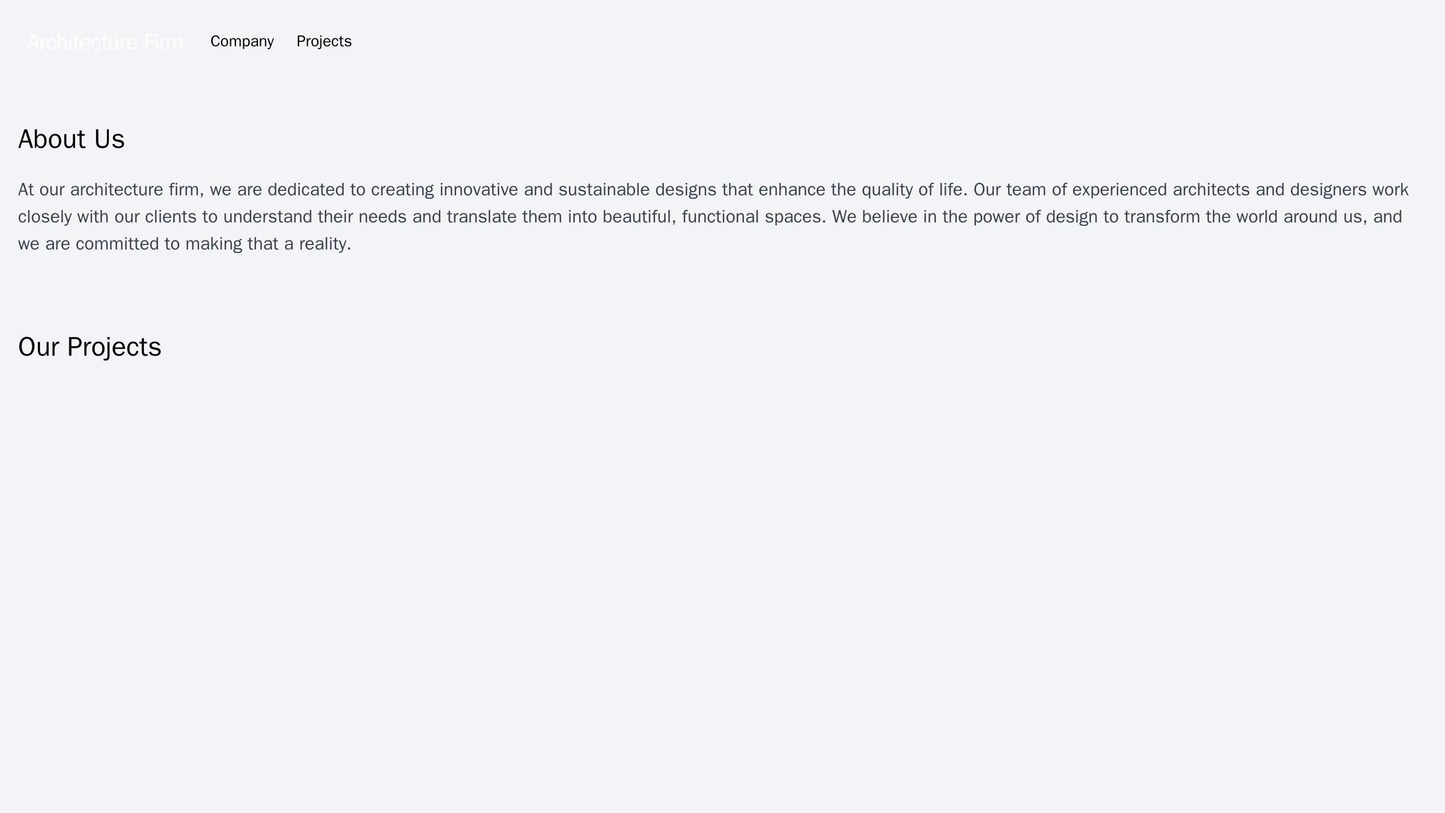The width and height of the screenshot is (1445, 813).
Task: Open the Company menu item
Action: (x=242, y=41)
